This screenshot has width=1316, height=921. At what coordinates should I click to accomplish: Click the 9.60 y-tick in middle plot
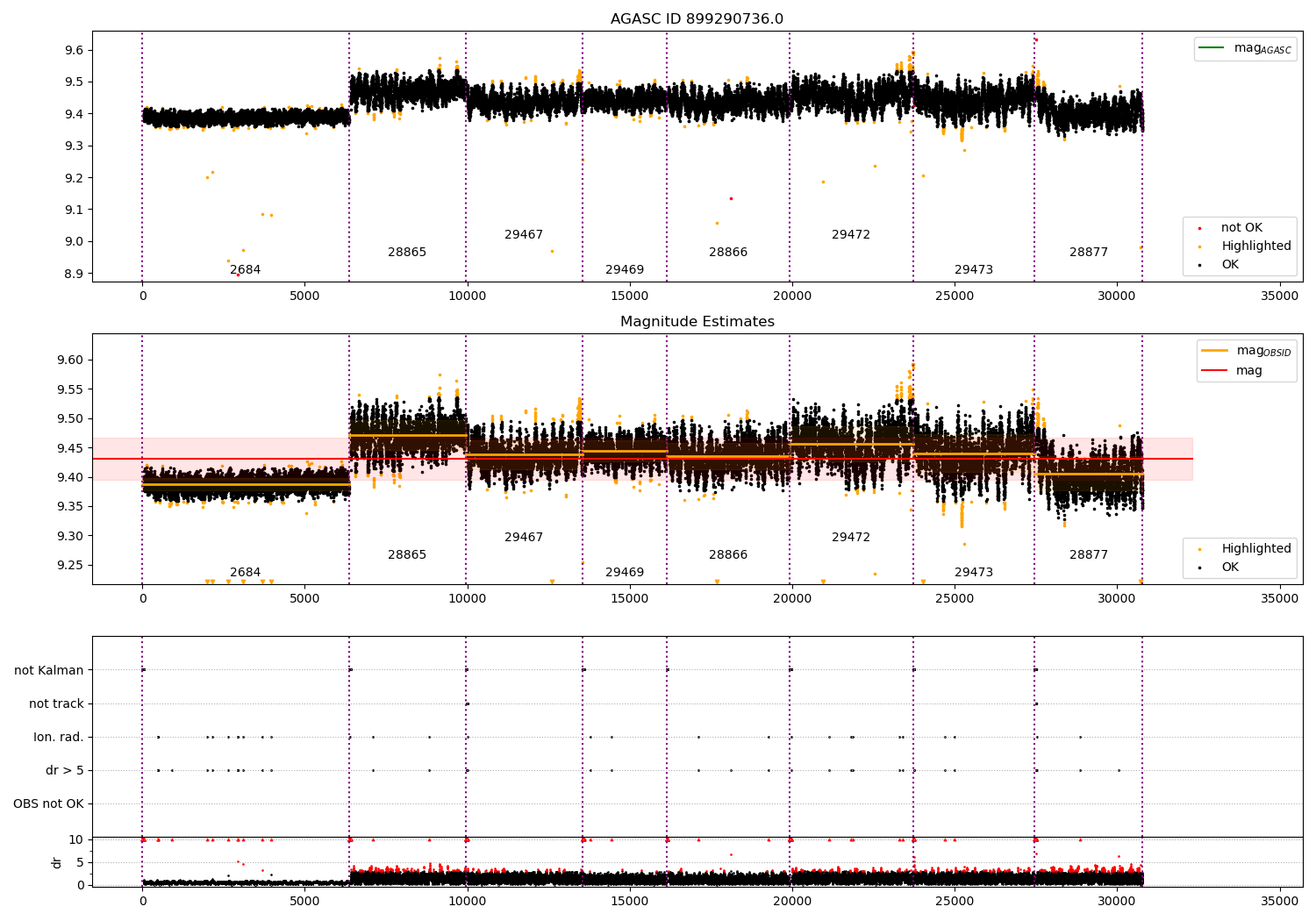71,361
